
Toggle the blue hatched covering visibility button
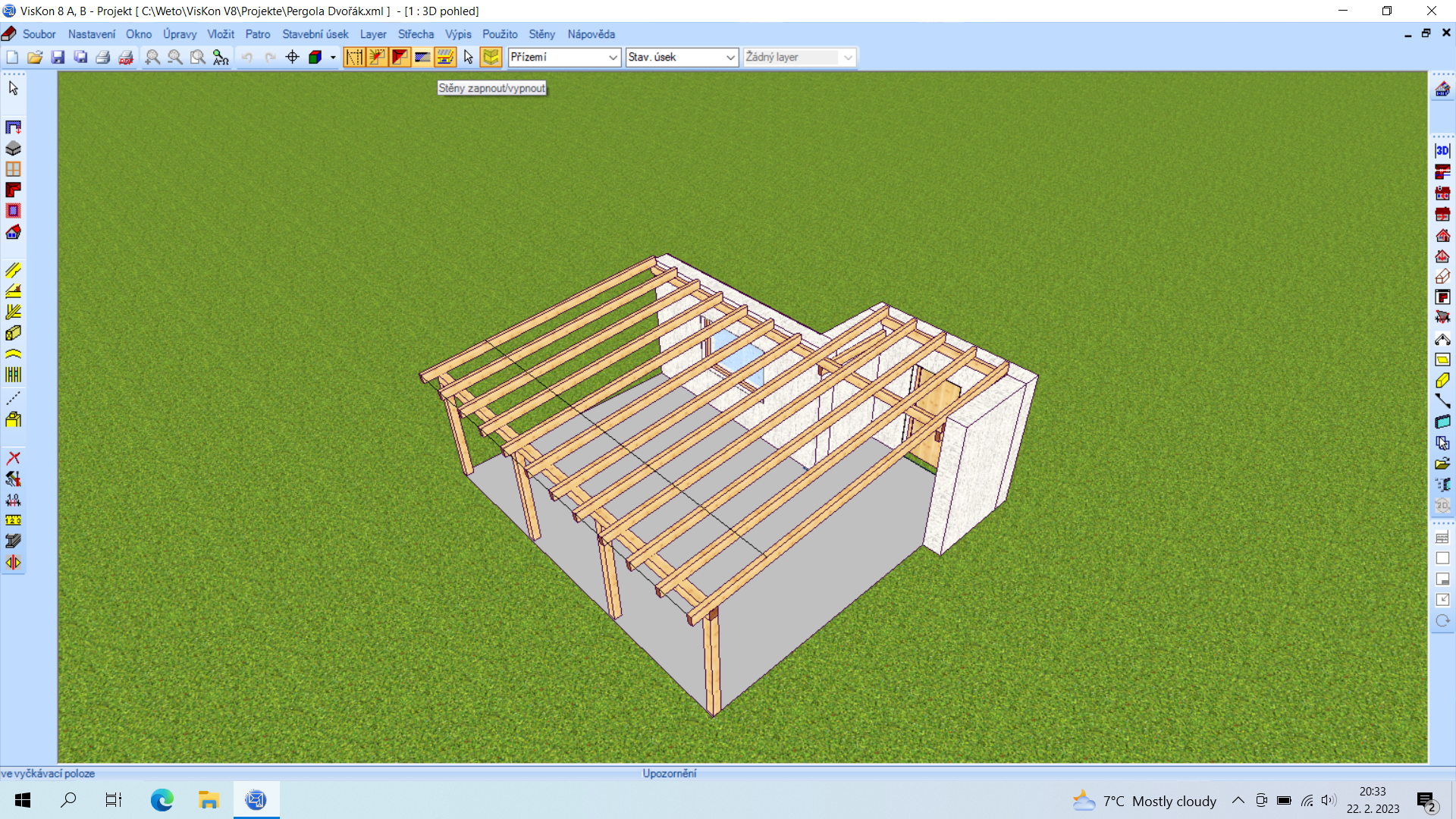422,57
